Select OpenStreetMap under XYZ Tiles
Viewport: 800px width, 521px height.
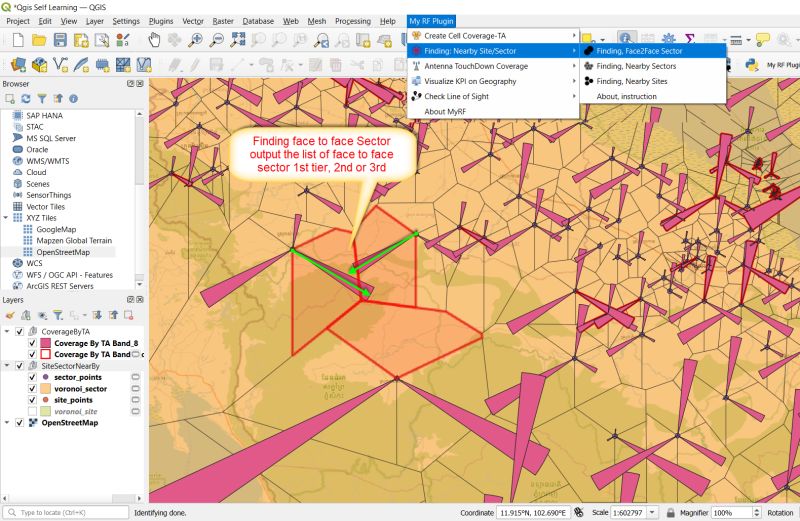coord(63,252)
